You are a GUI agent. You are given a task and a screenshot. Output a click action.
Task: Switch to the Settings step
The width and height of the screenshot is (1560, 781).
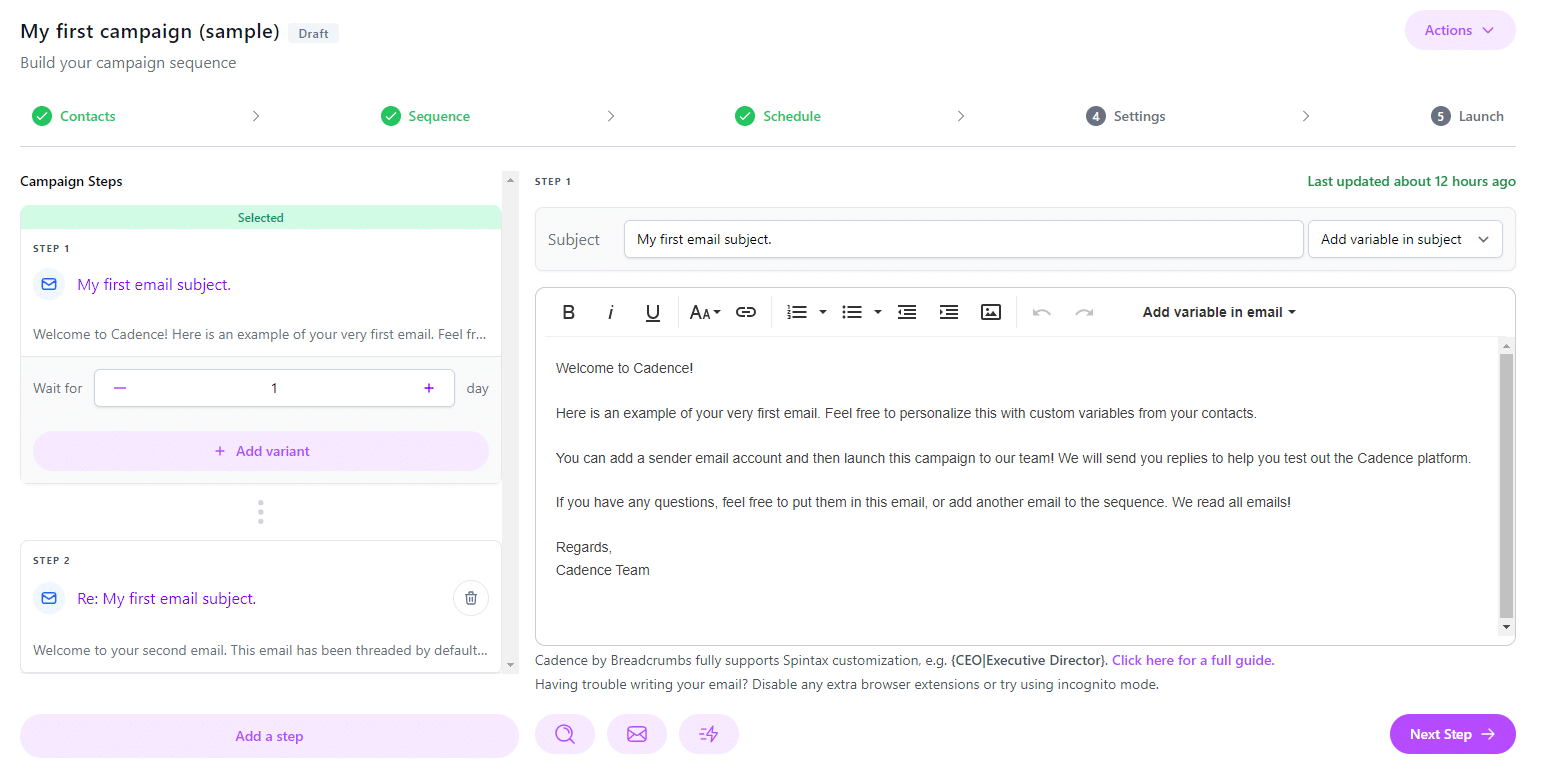1137,116
